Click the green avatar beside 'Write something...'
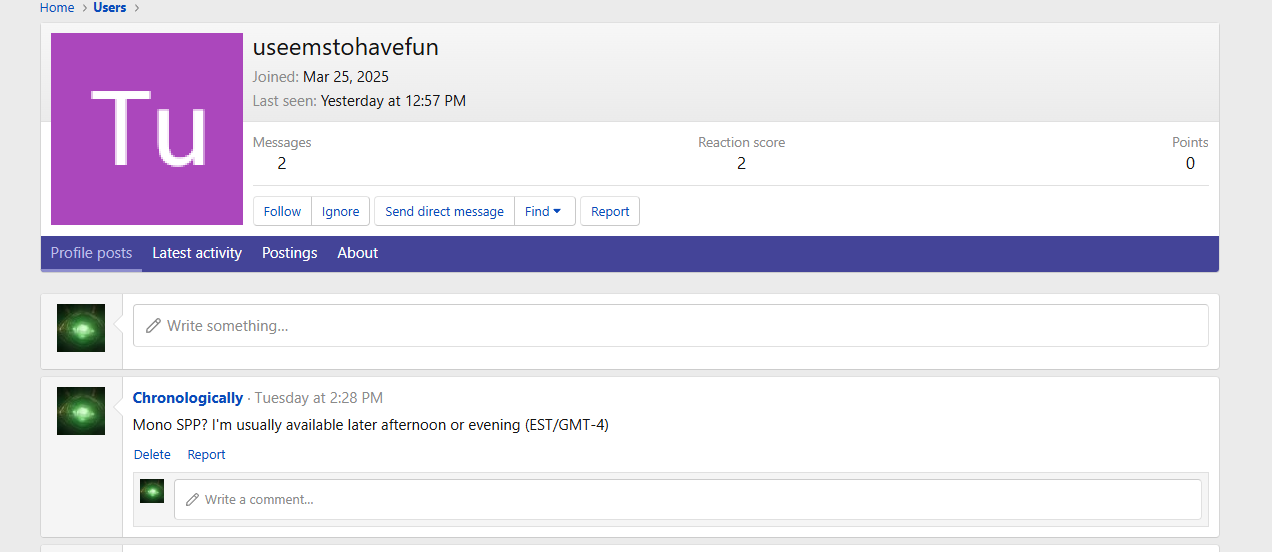Screen dimensions: 1272x552 click(x=81, y=328)
